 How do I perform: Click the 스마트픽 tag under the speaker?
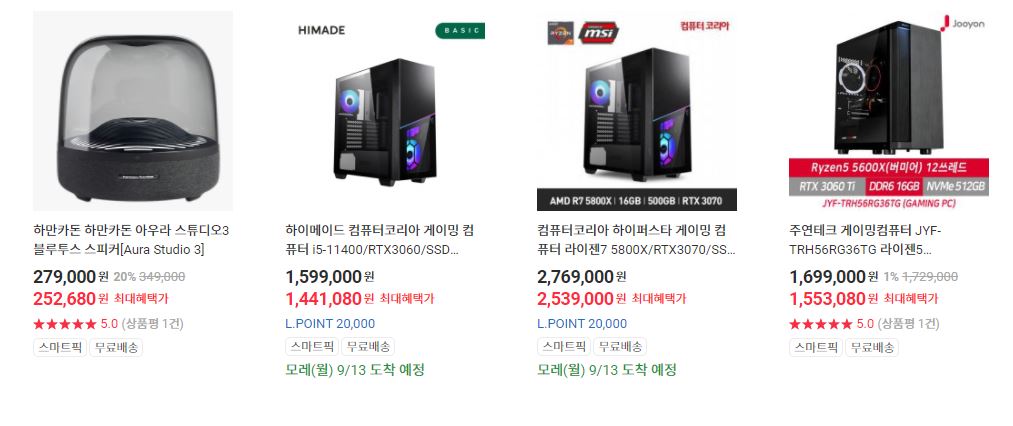point(60,347)
